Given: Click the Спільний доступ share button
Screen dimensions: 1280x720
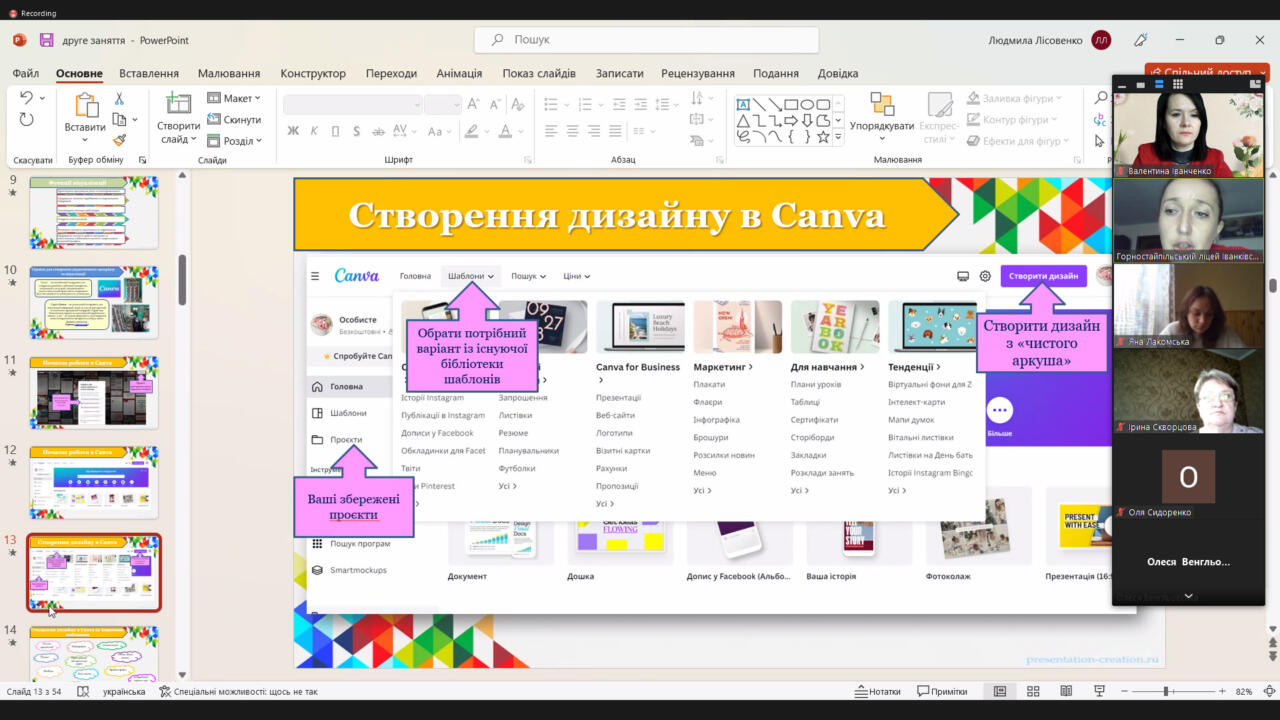Looking at the screenshot, I should pos(1207,73).
